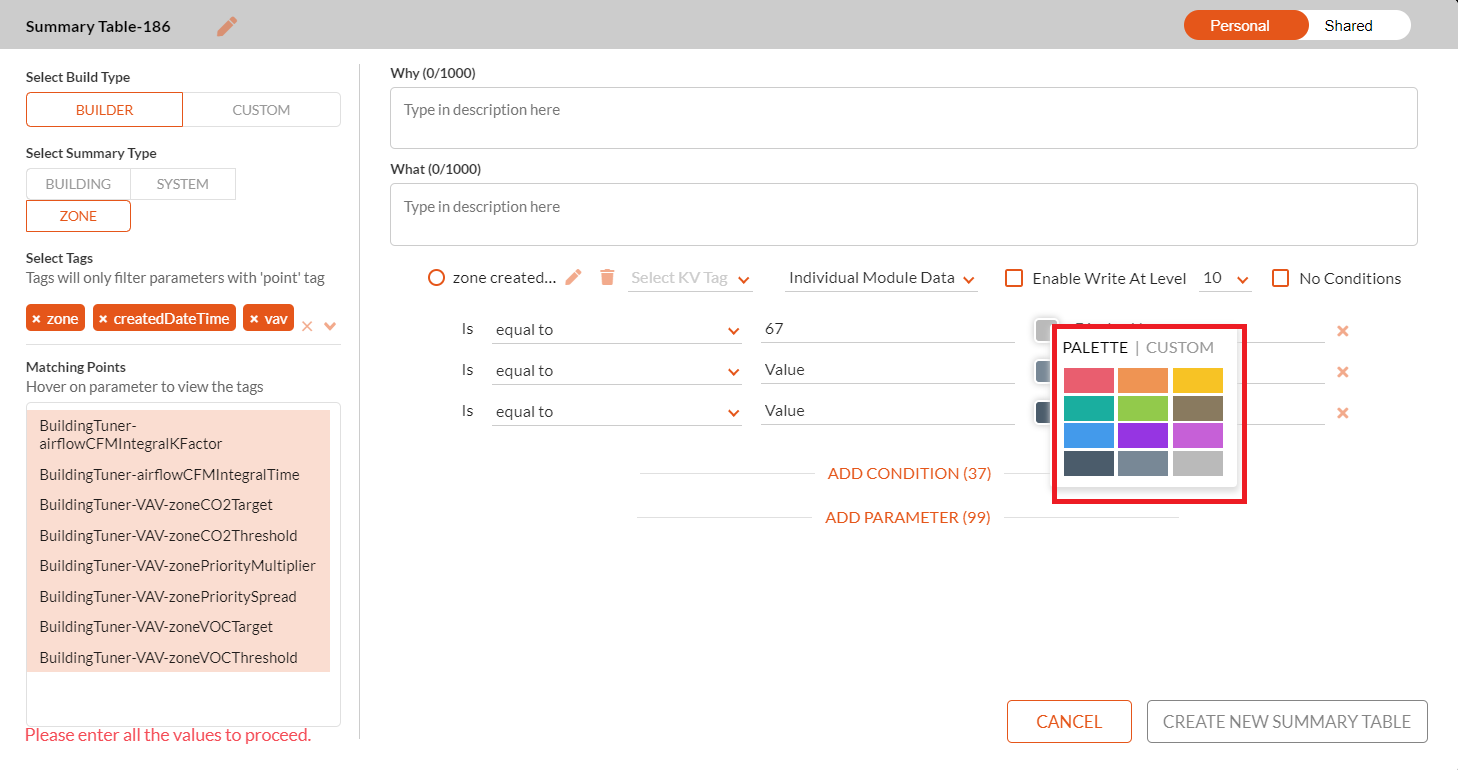Remove the zone tag chip
This screenshot has height=770, width=1458.
(x=37, y=319)
